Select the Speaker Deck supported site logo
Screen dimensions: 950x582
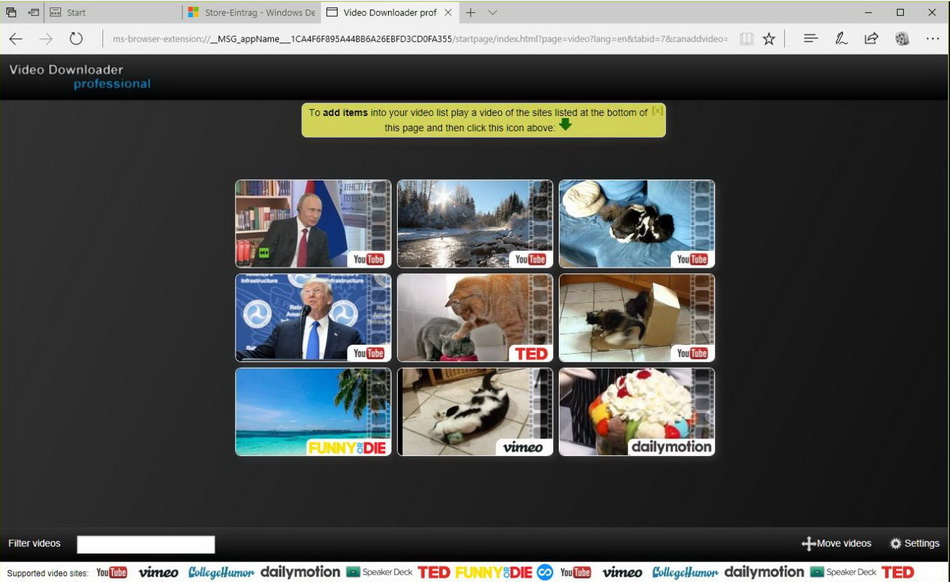(x=380, y=572)
